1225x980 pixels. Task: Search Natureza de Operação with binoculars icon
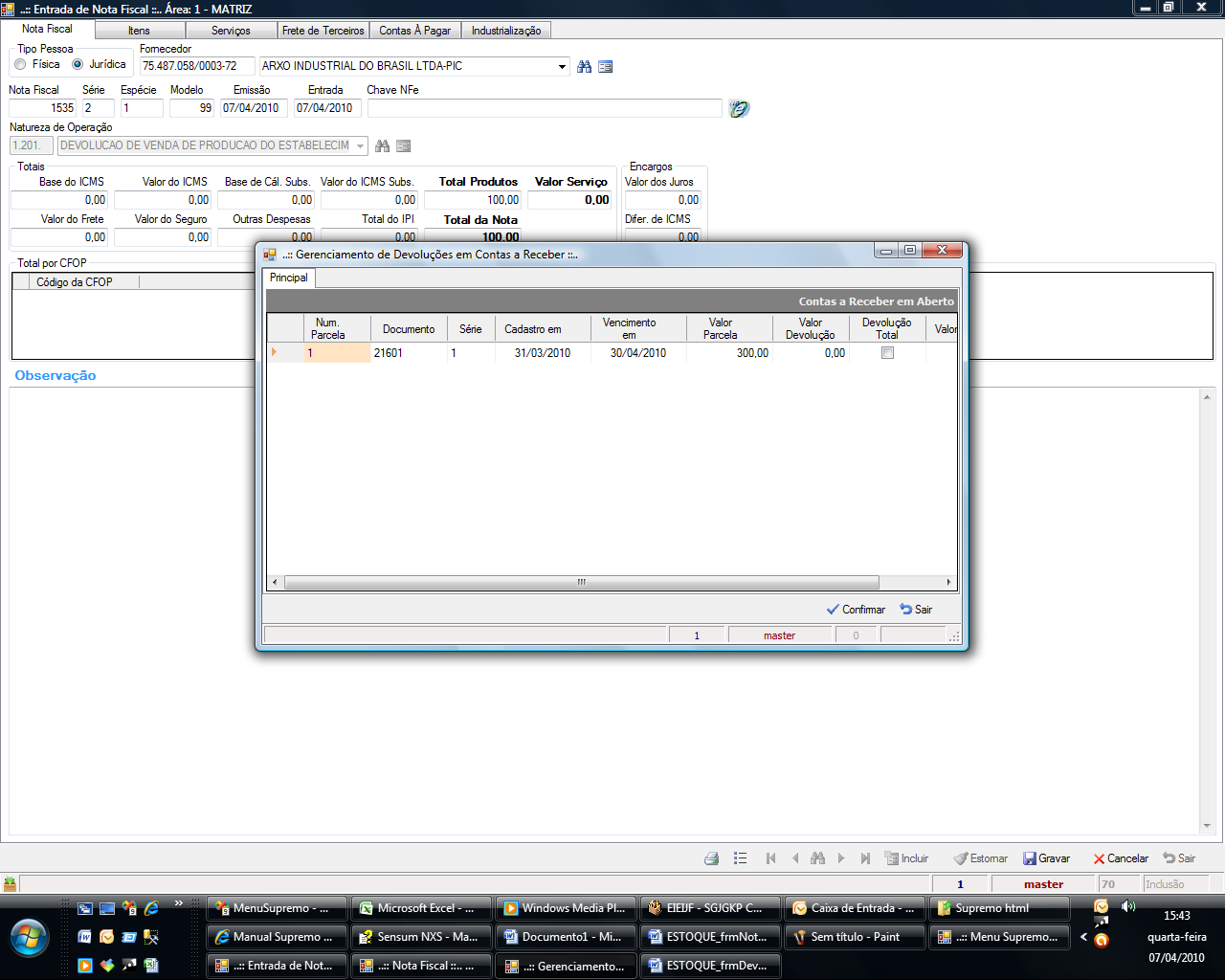(x=383, y=146)
